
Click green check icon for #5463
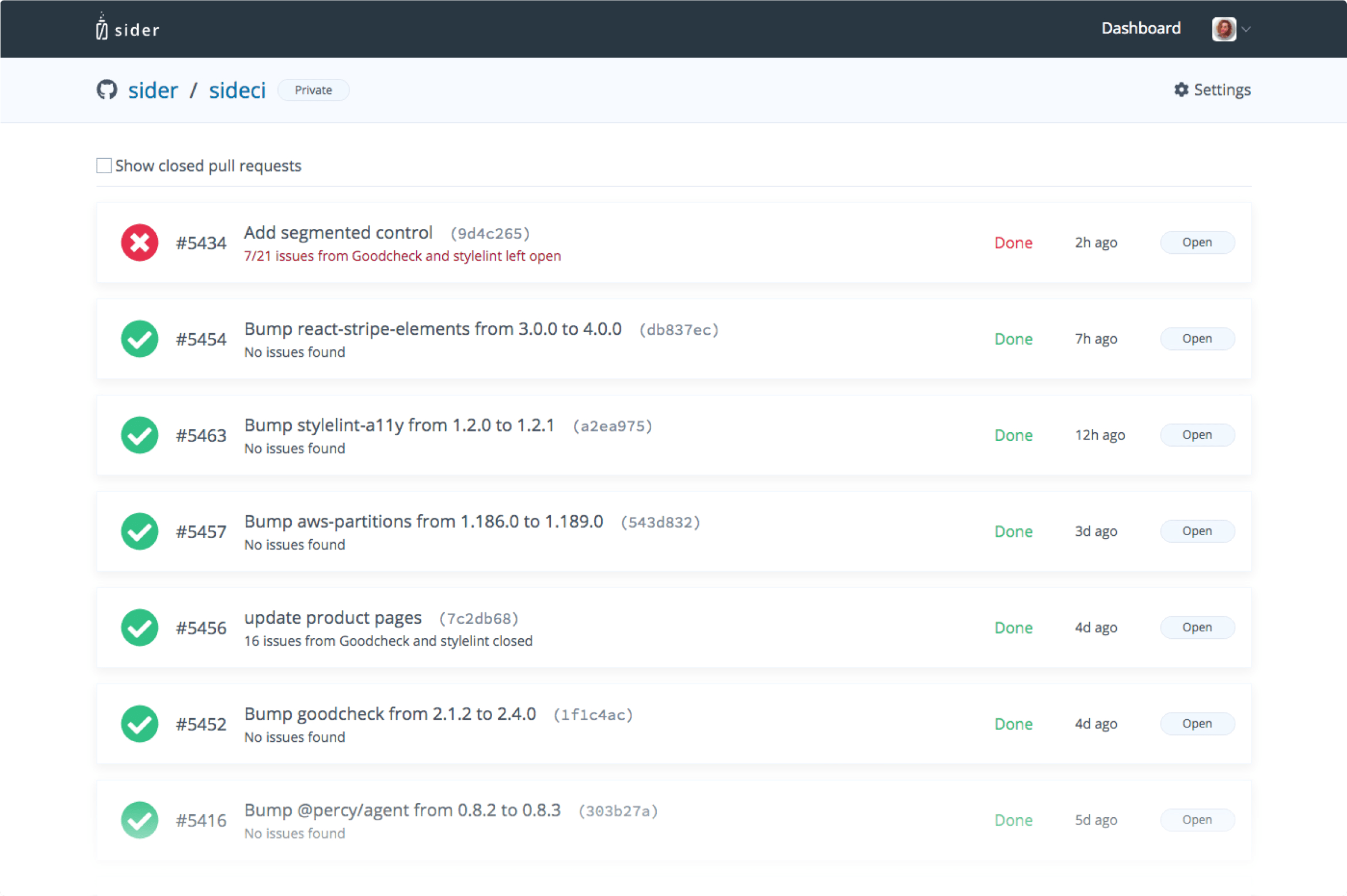pyautogui.click(x=140, y=434)
